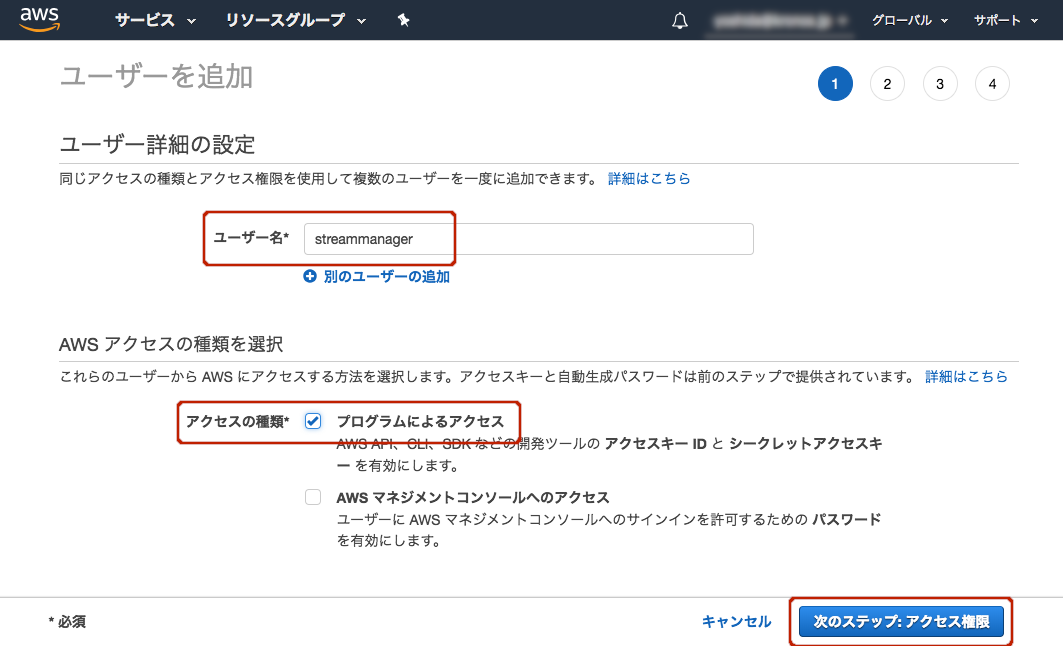The width and height of the screenshot is (1063, 646).
Task: Open the notifications bell icon
Action: pos(680,20)
